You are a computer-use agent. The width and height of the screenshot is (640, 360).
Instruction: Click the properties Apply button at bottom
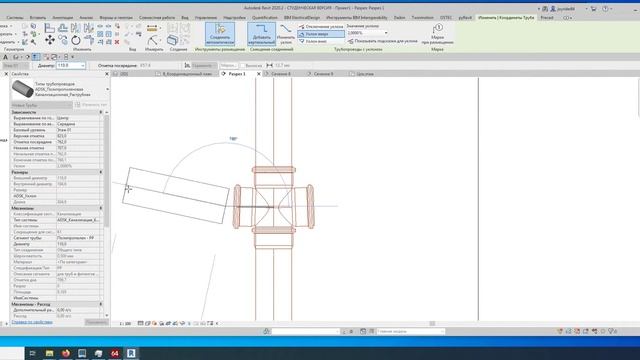point(96,322)
